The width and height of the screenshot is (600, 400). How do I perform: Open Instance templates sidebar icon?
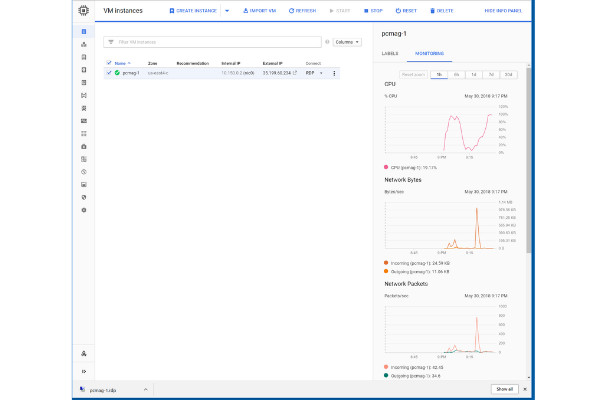coord(84,57)
